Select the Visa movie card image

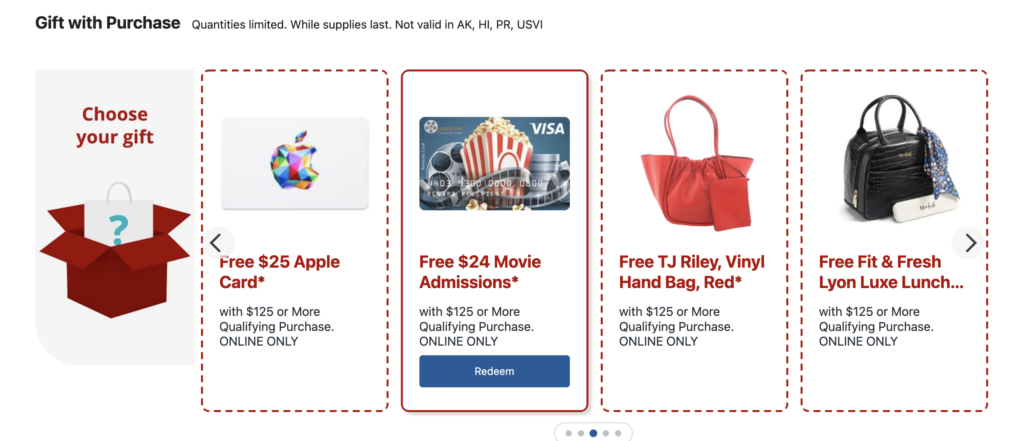(494, 163)
